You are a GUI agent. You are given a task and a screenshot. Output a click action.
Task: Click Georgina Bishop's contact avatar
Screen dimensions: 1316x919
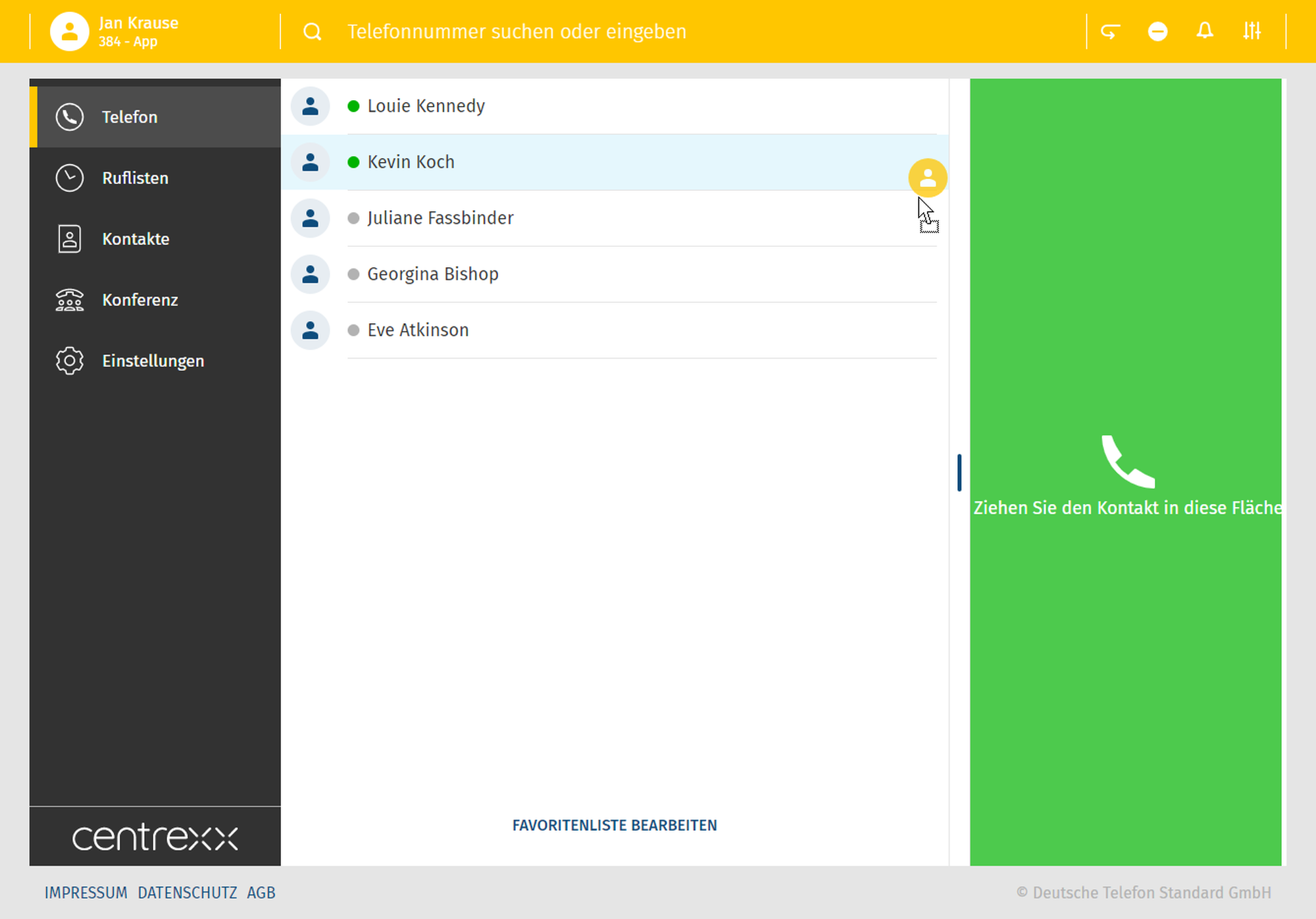pos(310,274)
